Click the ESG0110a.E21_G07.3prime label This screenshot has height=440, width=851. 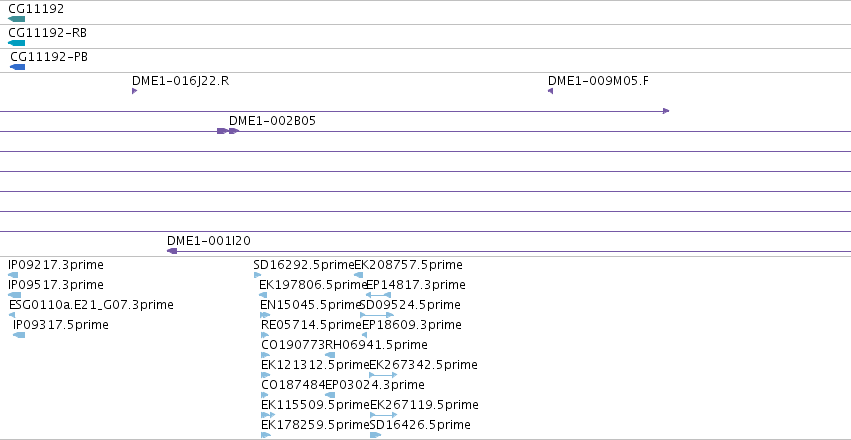click(x=92, y=305)
